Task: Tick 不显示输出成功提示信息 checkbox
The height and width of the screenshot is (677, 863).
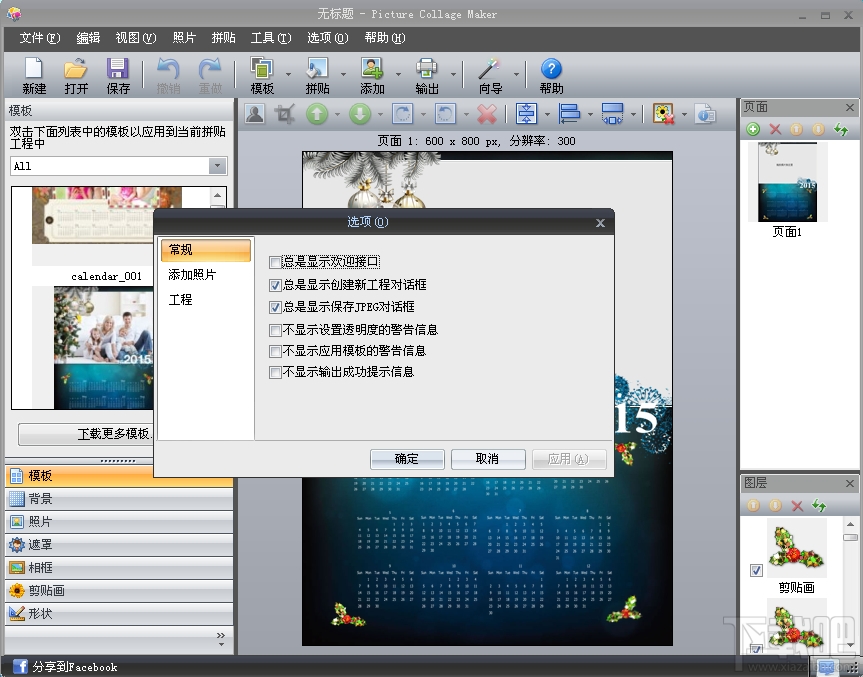Action: (275, 372)
